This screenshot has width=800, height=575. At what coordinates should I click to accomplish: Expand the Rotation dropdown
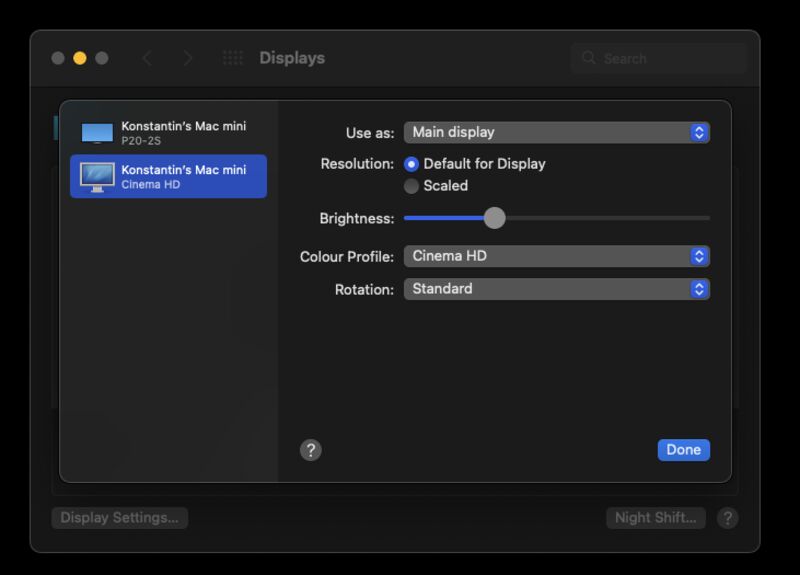point(556,289)
